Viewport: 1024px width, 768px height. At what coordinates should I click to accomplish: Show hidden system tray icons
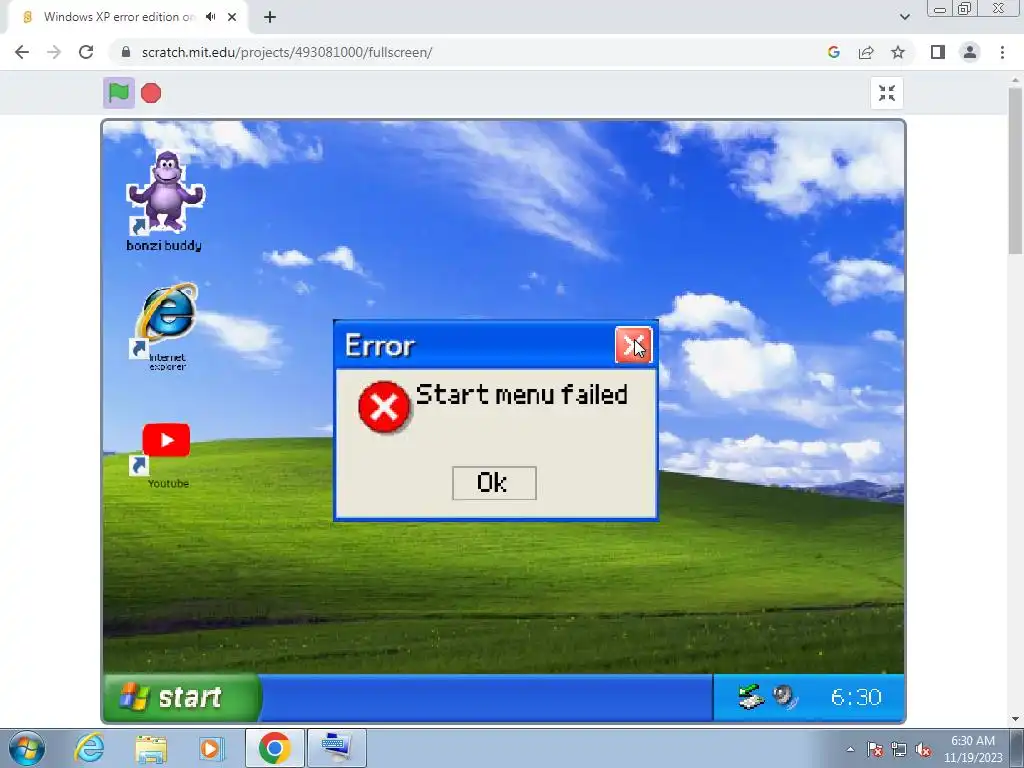[x=850, y=749]
